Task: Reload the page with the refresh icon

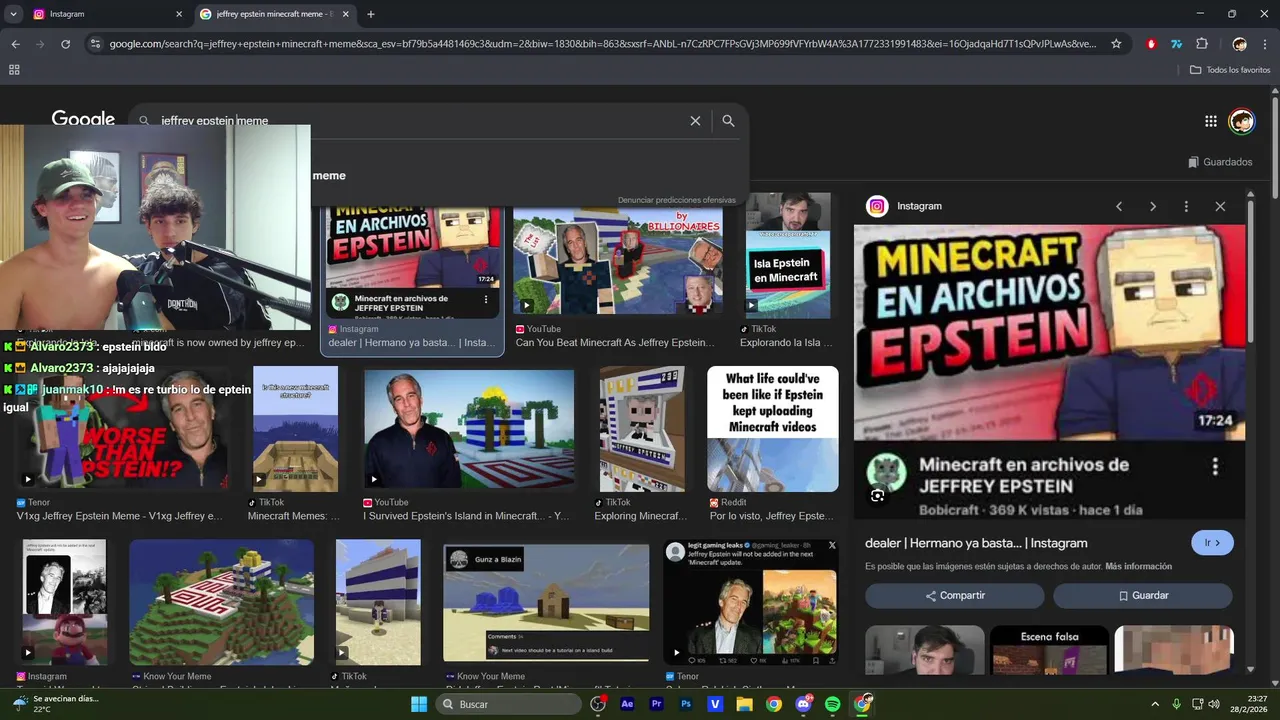Action: [x=66, y=44]
